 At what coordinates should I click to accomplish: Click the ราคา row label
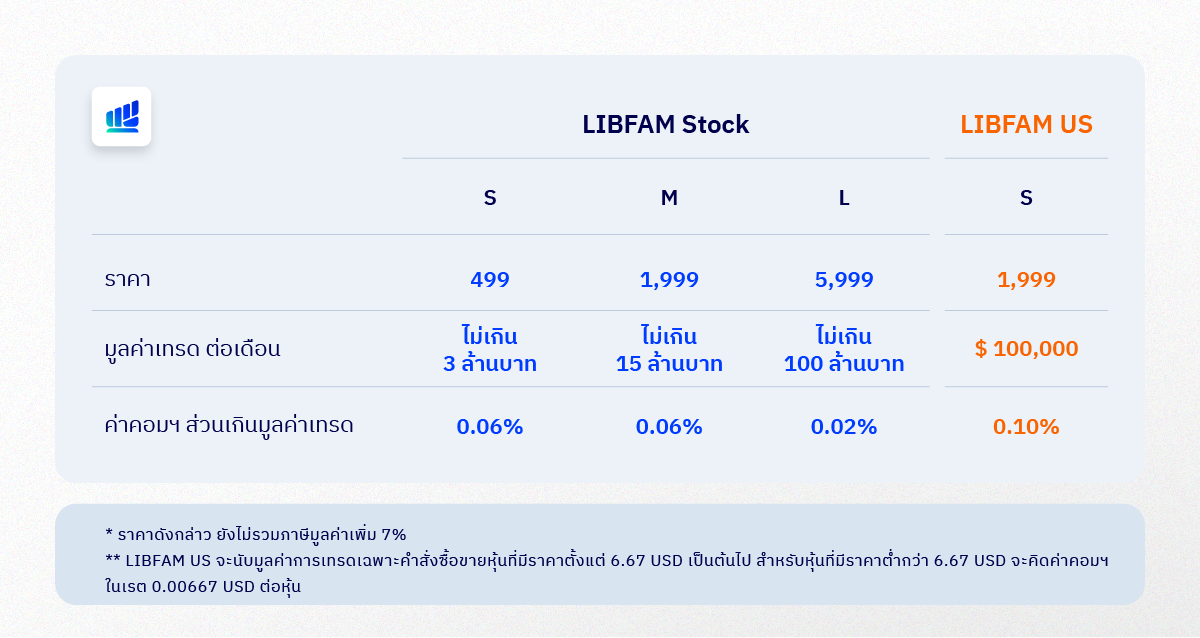coord(127,280)
